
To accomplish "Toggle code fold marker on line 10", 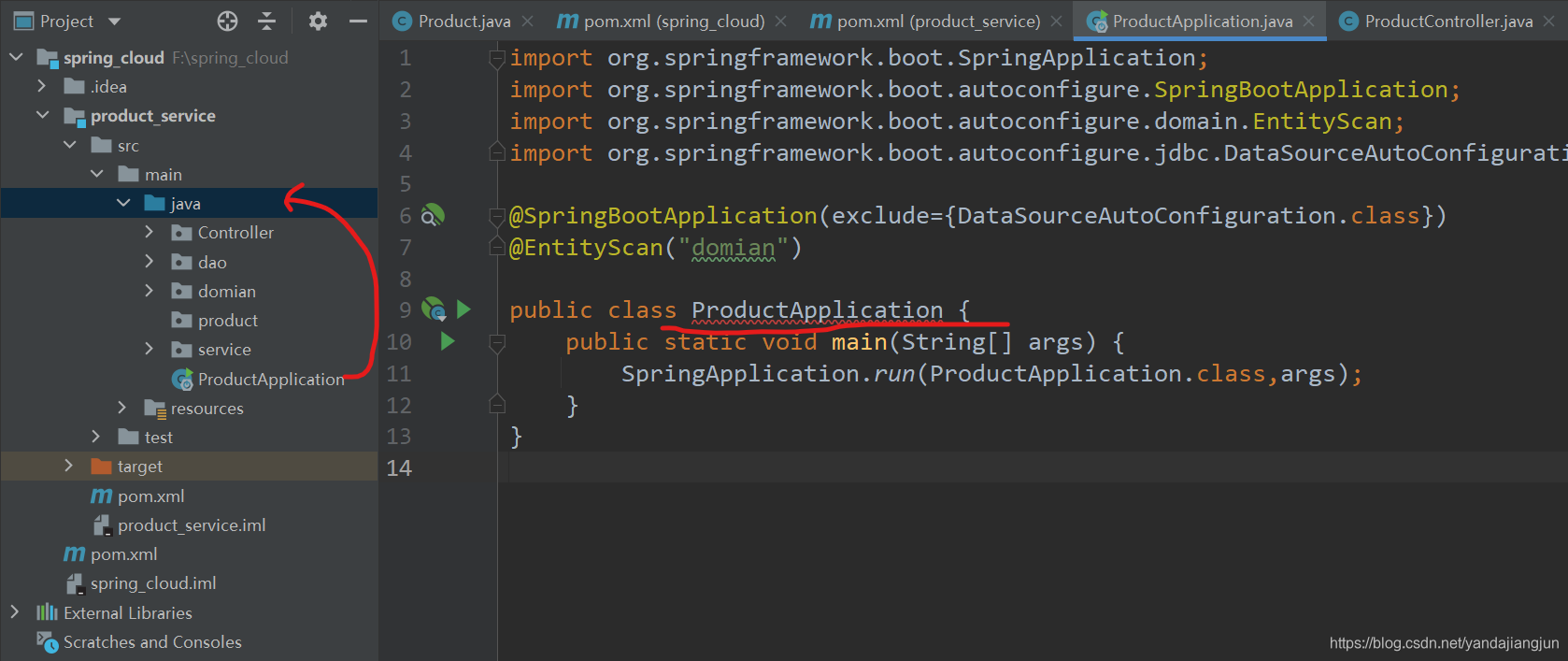I will [497, 343].
